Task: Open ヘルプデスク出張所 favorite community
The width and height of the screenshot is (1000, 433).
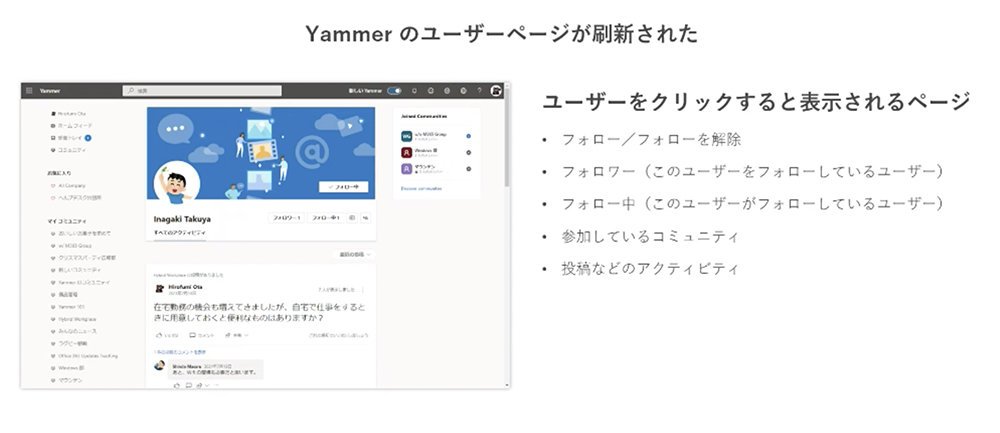Action: click(75, 198)
